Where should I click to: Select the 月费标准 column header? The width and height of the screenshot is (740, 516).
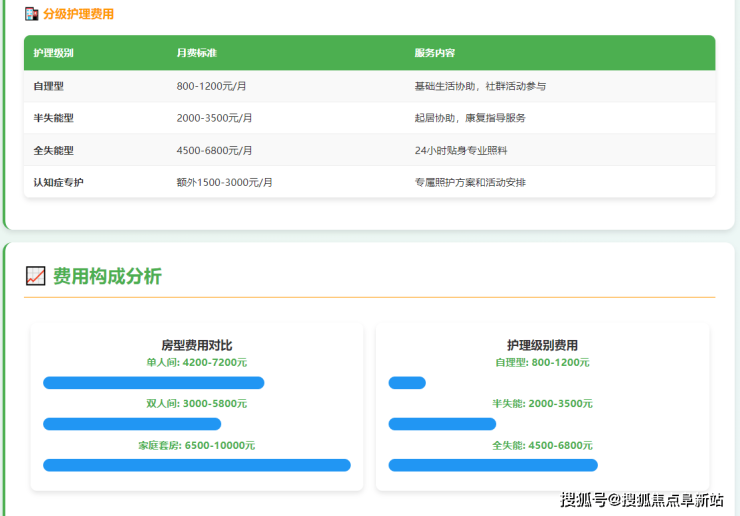tap(195, 52)
